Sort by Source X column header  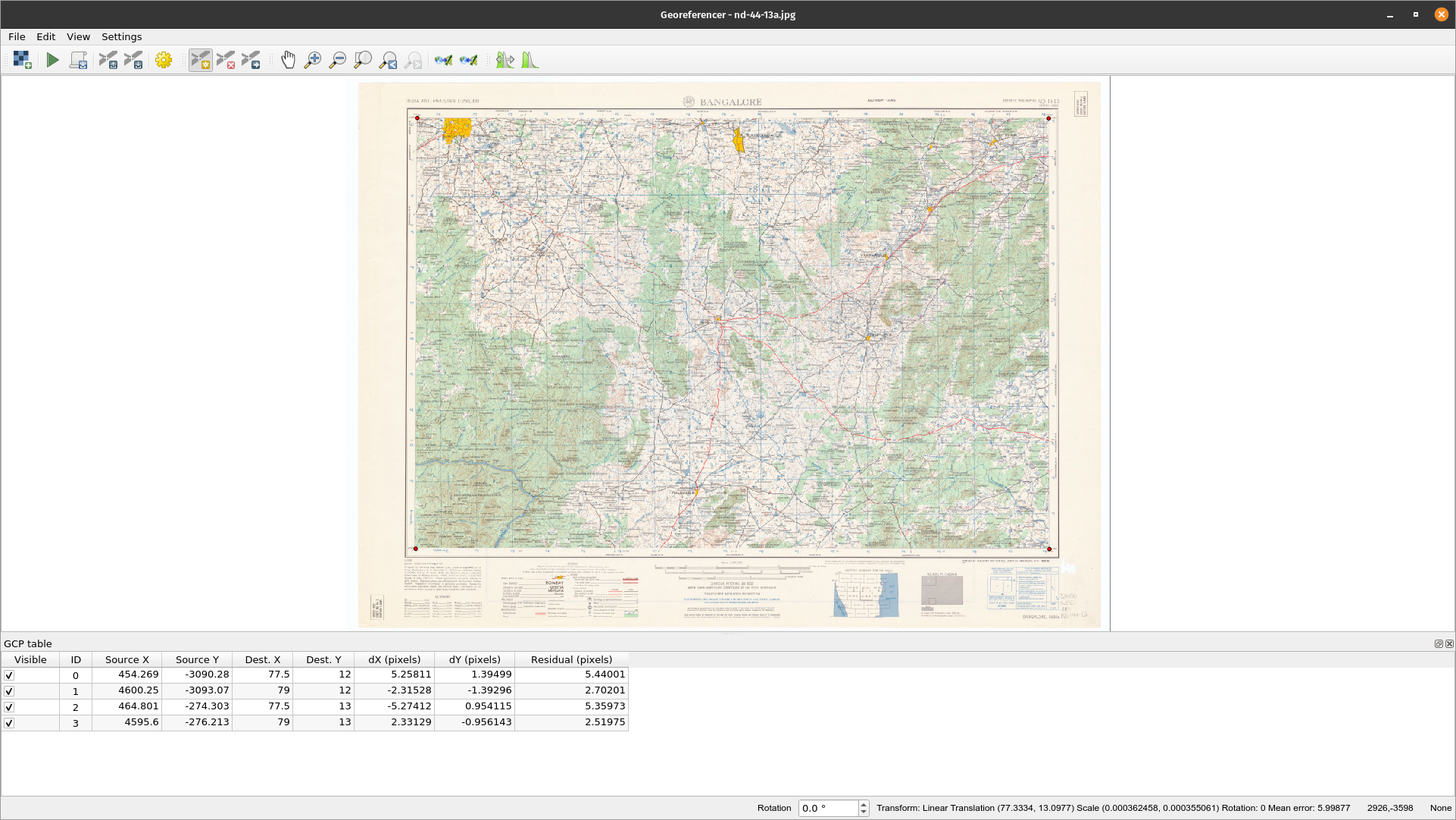pyautogui.click(x=127, y=659)
